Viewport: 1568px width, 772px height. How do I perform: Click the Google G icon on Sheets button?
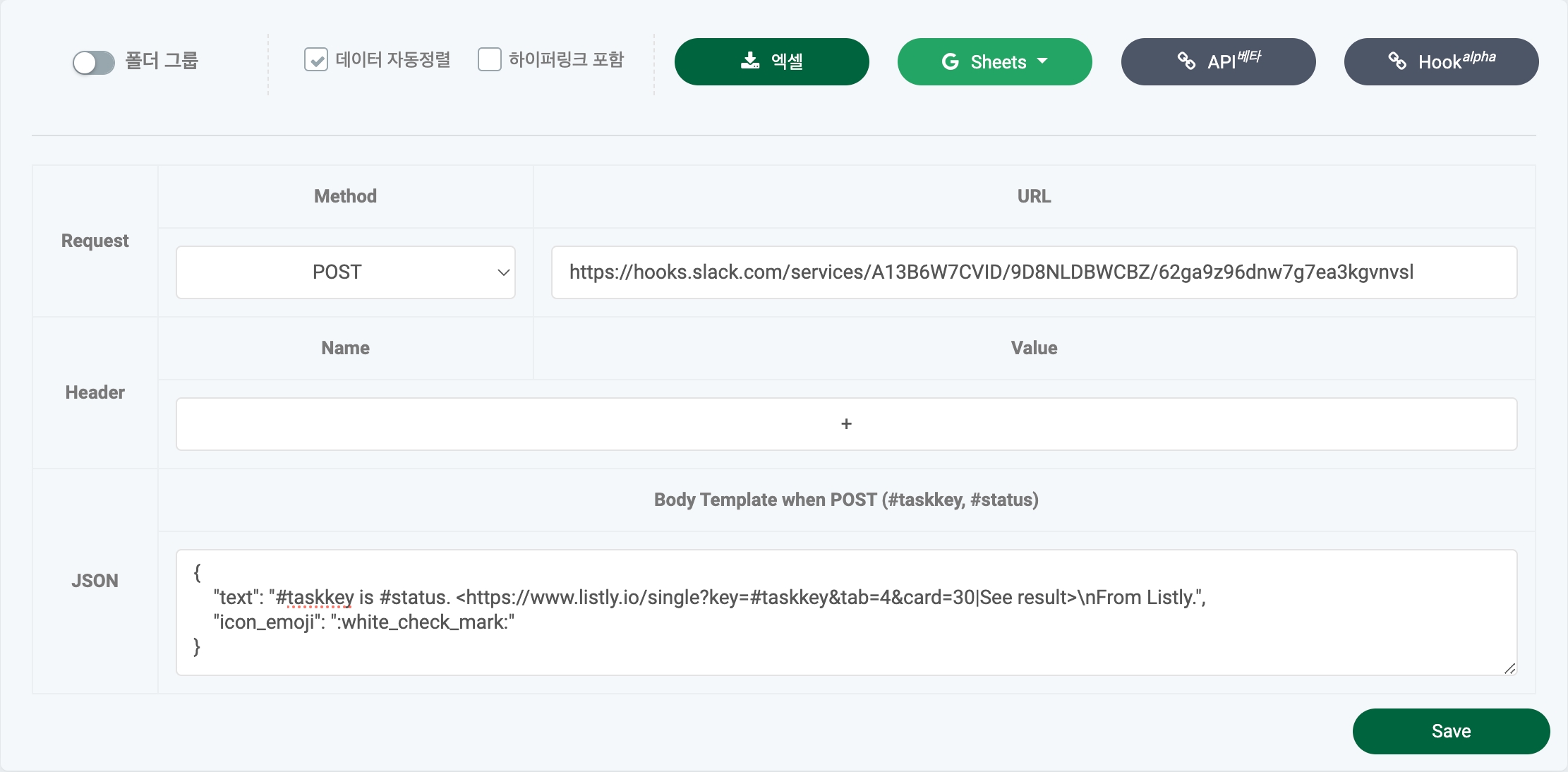tap(950, 61)
